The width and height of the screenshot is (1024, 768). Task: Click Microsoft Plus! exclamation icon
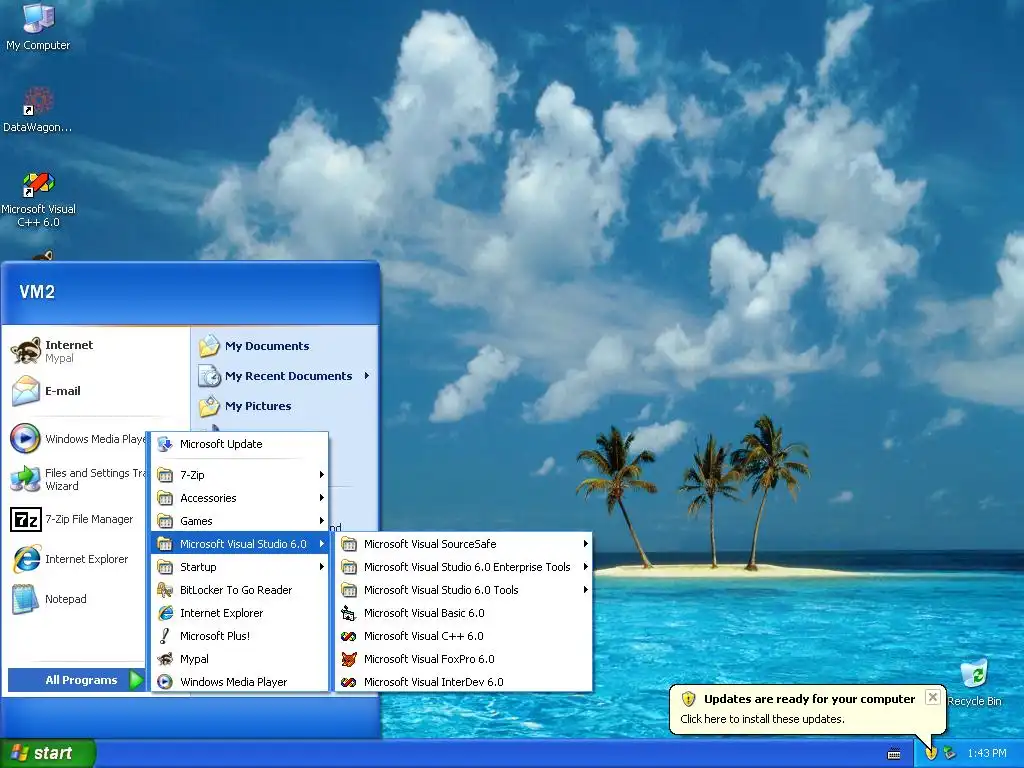pos(165,635)
